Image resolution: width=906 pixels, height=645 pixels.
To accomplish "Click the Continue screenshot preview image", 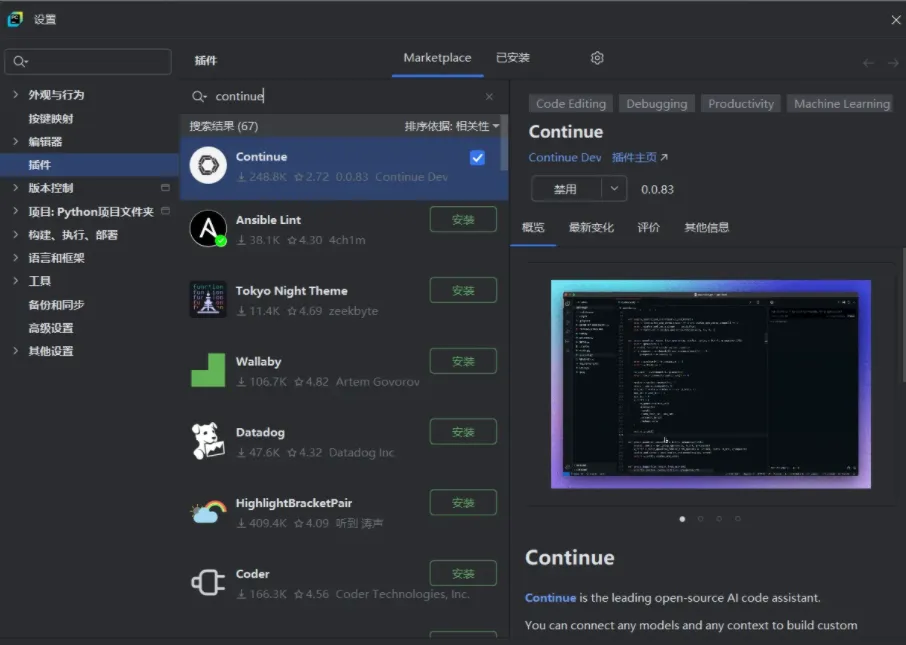I will pos(711,384).
